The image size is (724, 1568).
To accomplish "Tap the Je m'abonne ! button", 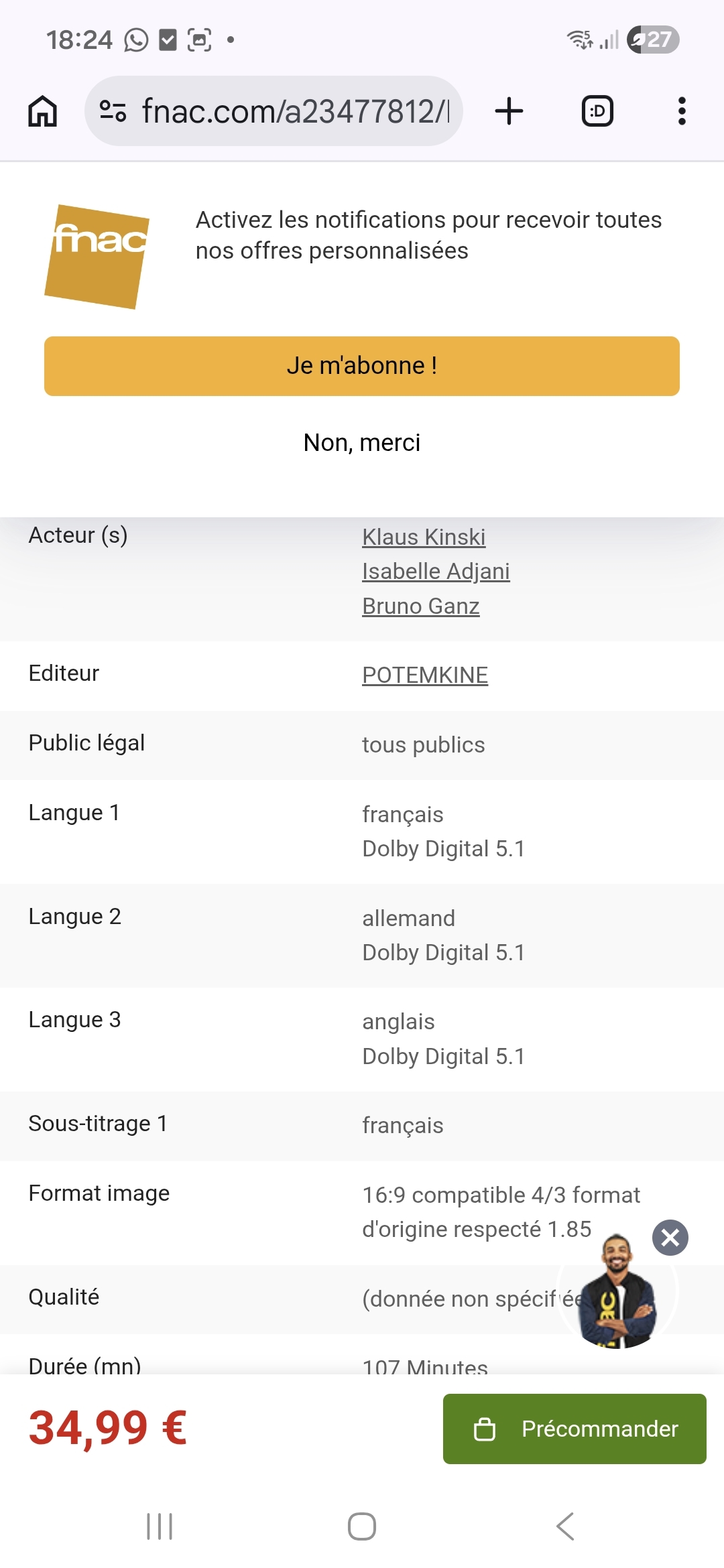I will tap(362, 366).
